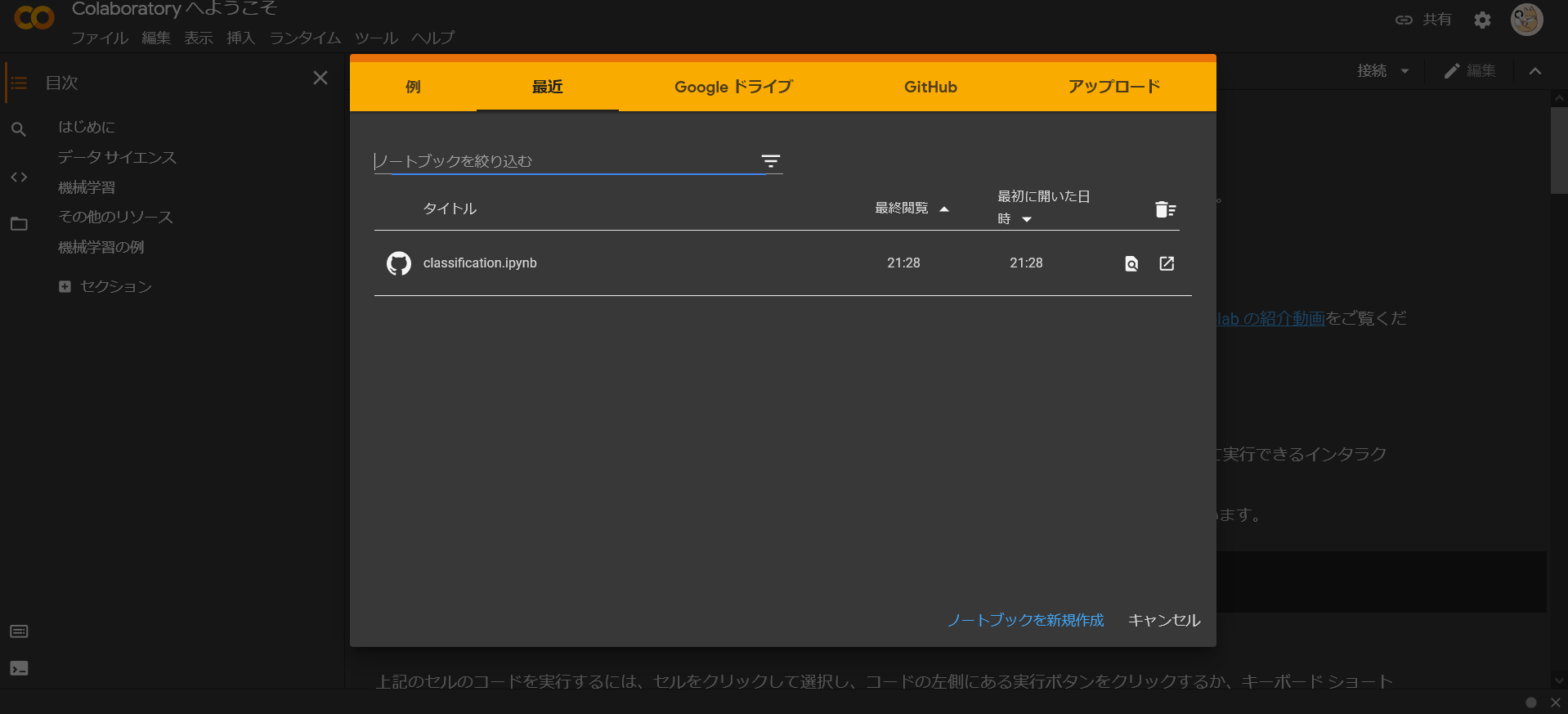Click the タイトル column header
This screenshot has height=714, width=1568.
[x=450, y=209]
